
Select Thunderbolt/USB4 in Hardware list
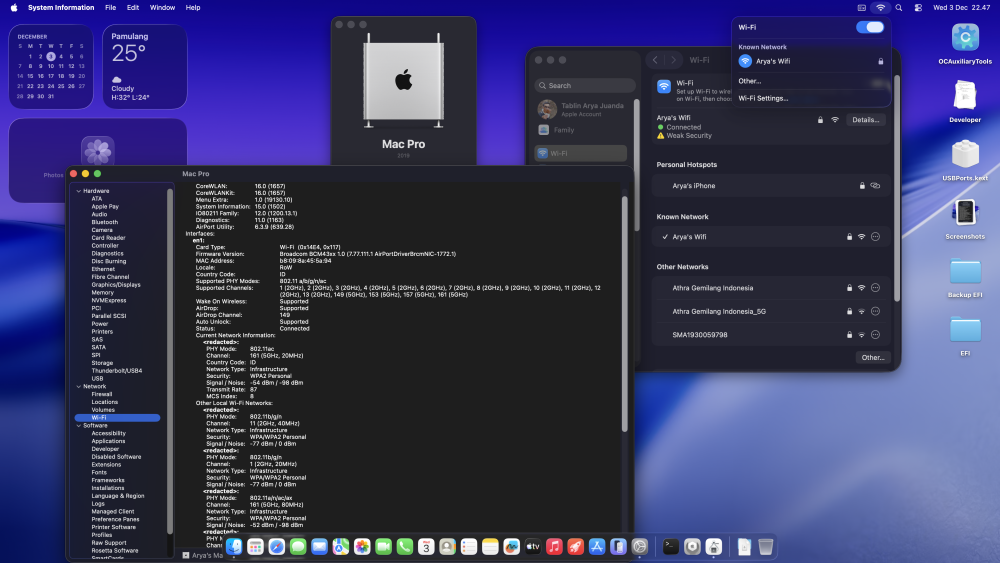(117, 370)
